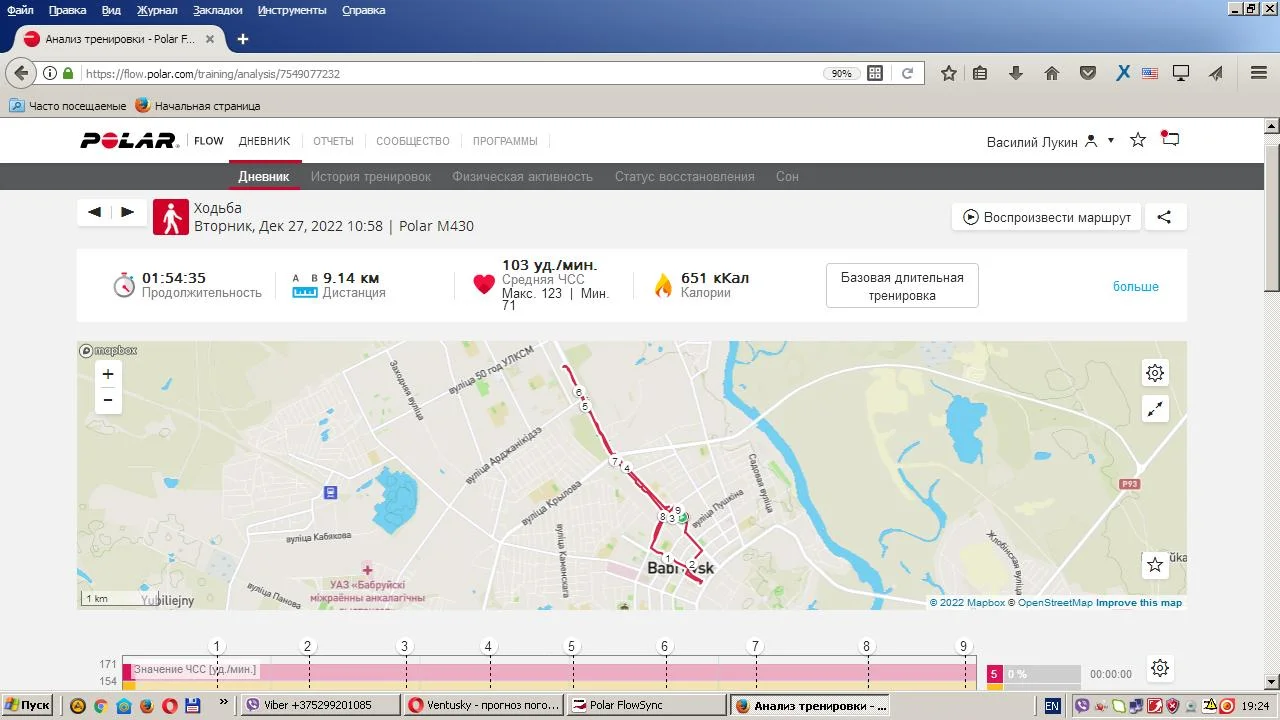The width and height of the screenshot is (1280, 720).
Task: Zoom in on the map
Action: pos(108,374)
